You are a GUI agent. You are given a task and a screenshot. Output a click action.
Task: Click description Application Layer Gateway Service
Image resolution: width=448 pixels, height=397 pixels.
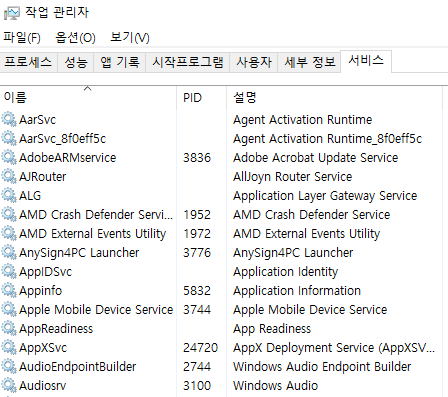[325, 195]
